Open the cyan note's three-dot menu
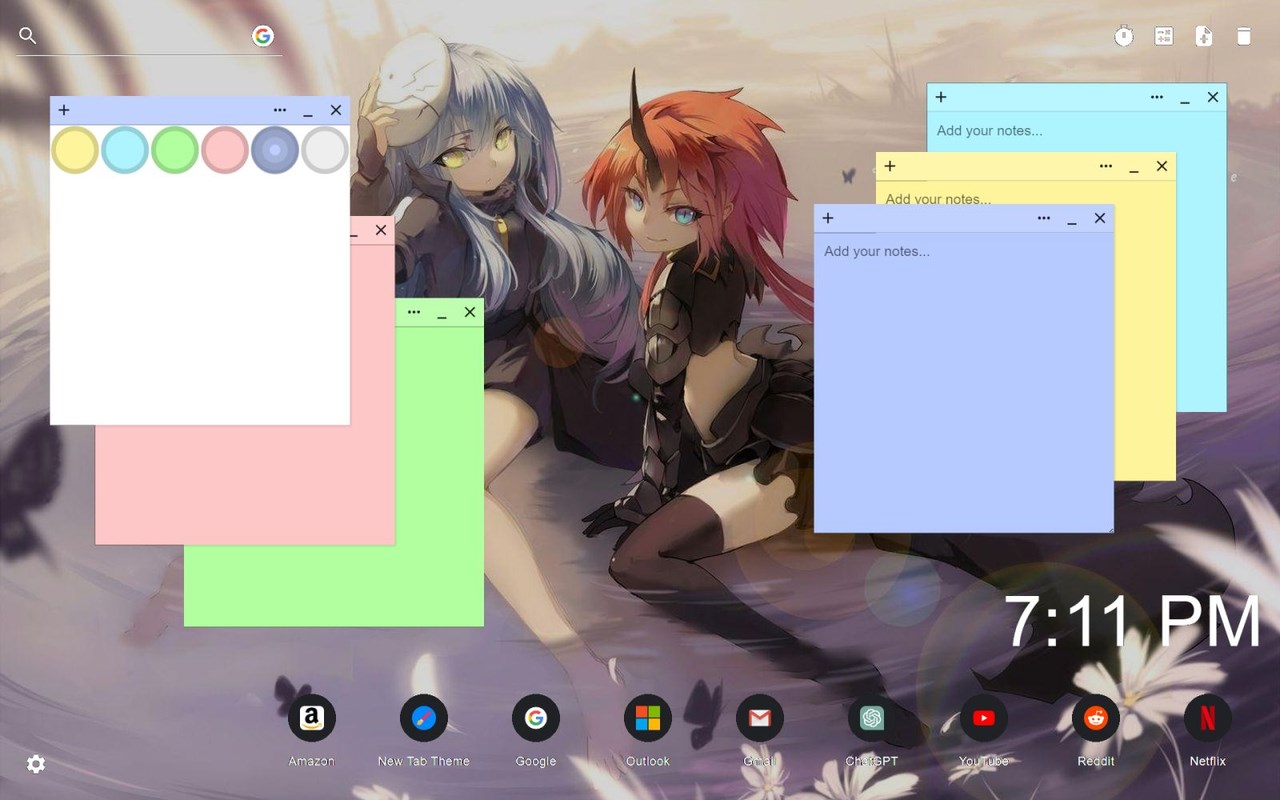 point(1157,97)
